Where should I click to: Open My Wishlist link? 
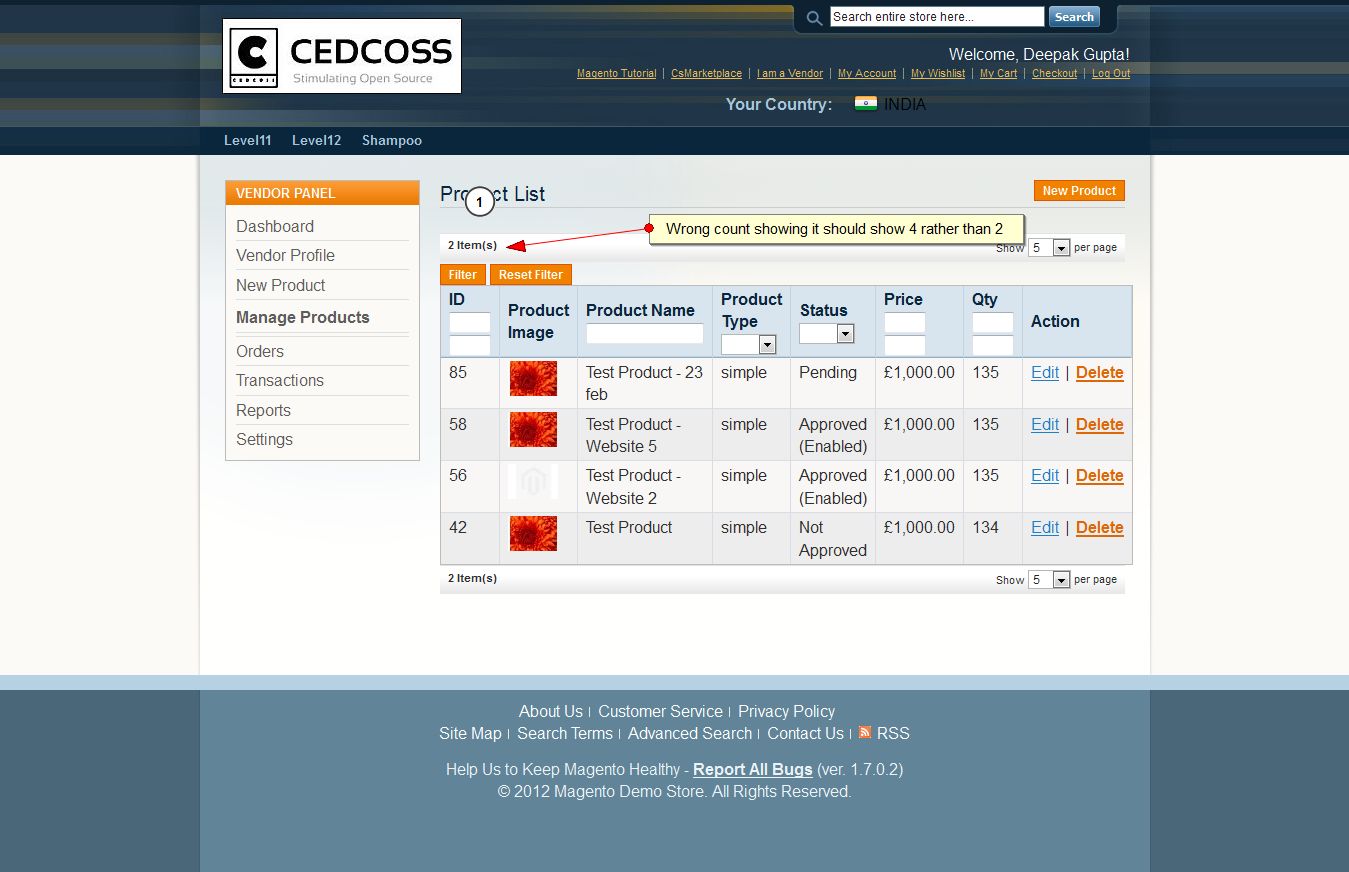[938, 73]
